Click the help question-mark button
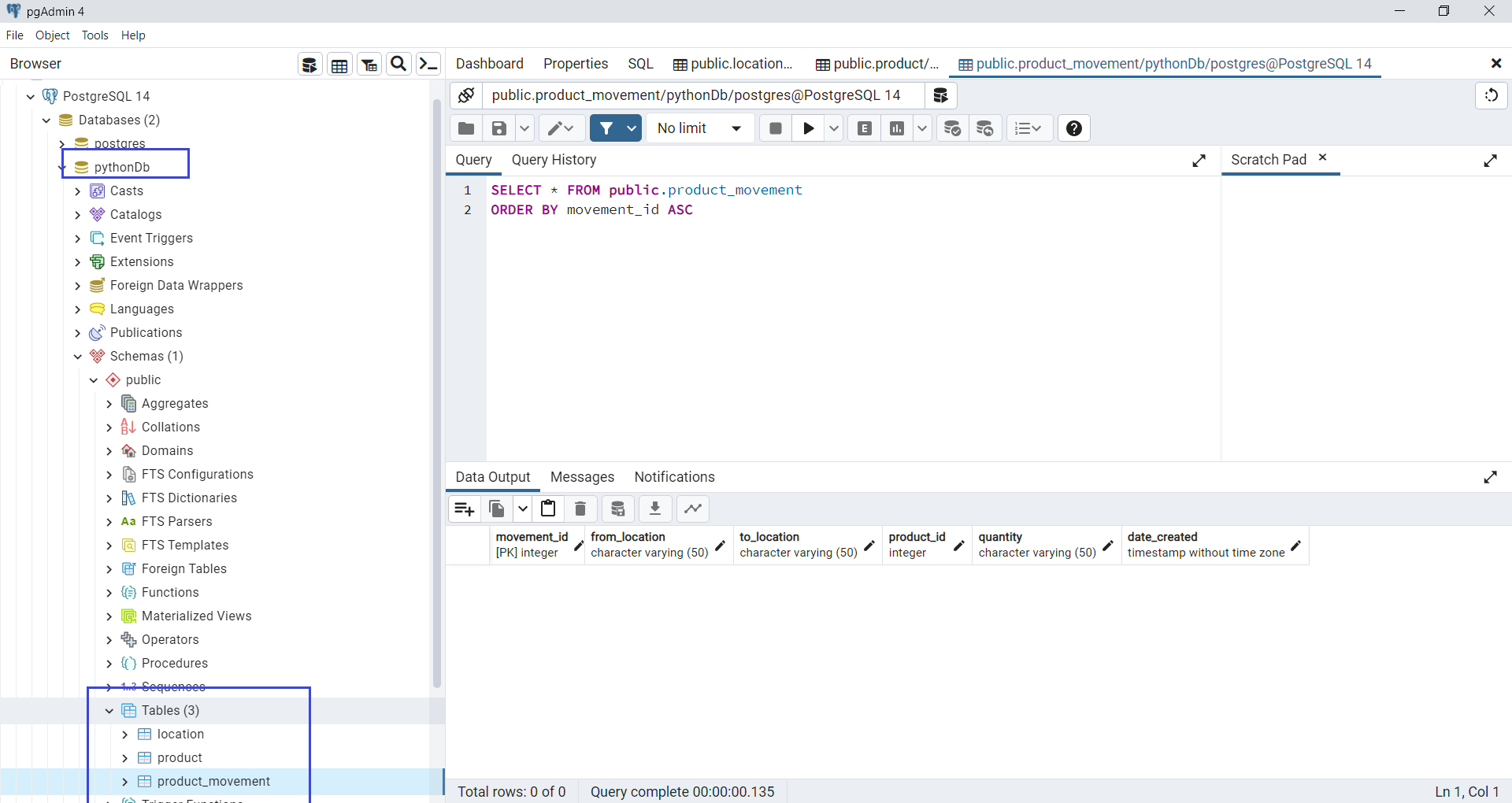This screenshot has width=1512, height=803. [x=1074, y=128]
